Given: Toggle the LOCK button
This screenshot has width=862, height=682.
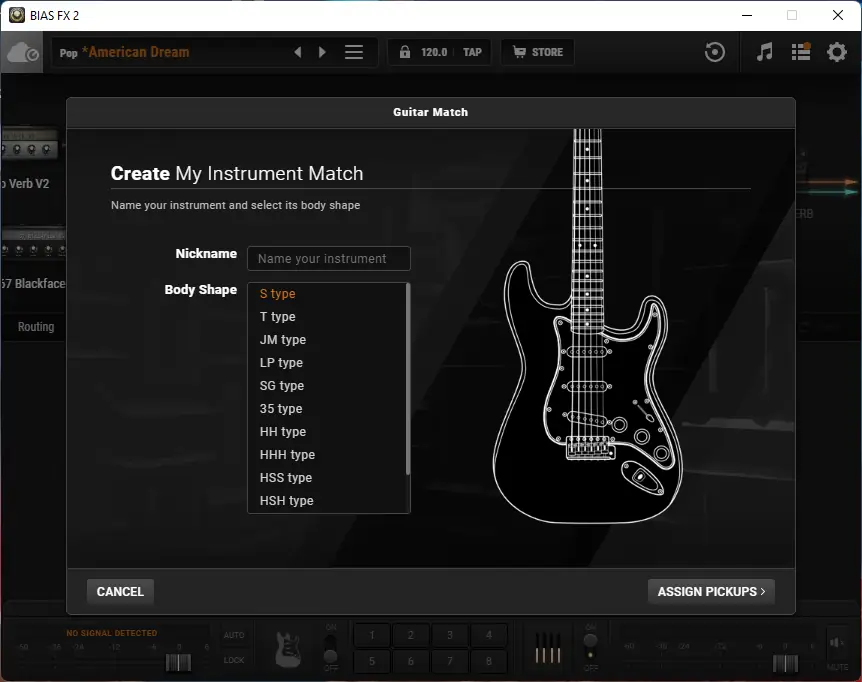Looking at the screenshot, I should 234,660.
